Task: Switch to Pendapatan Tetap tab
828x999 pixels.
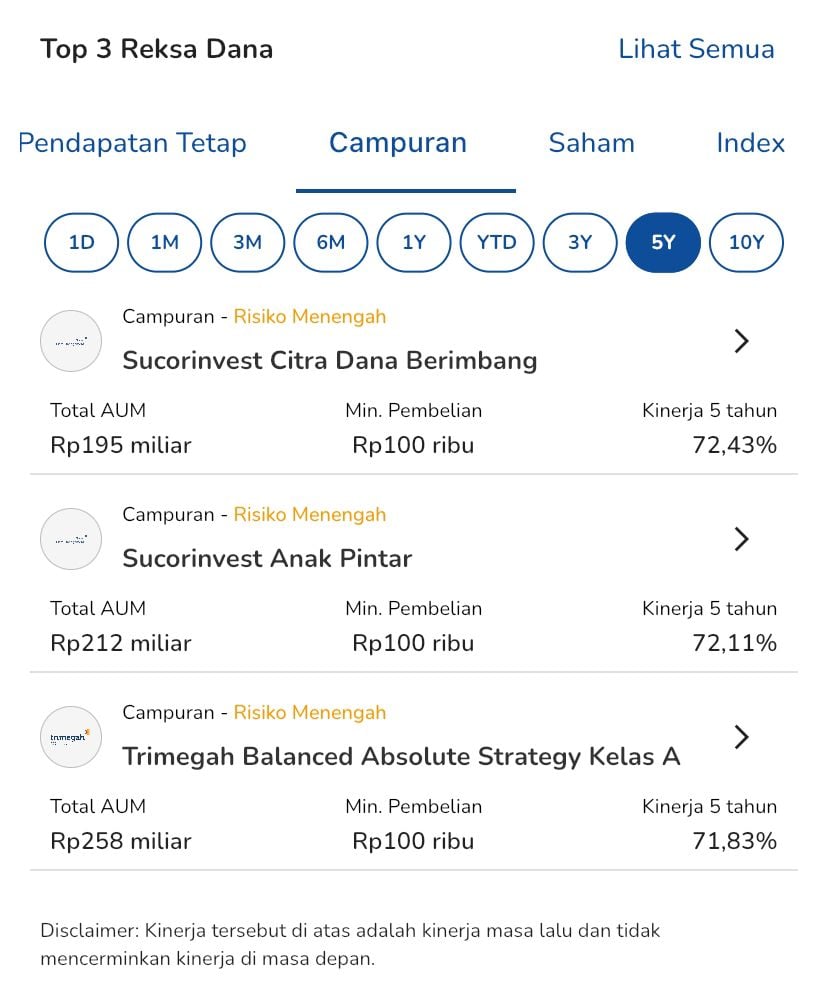Action: (x=133, y=143)
